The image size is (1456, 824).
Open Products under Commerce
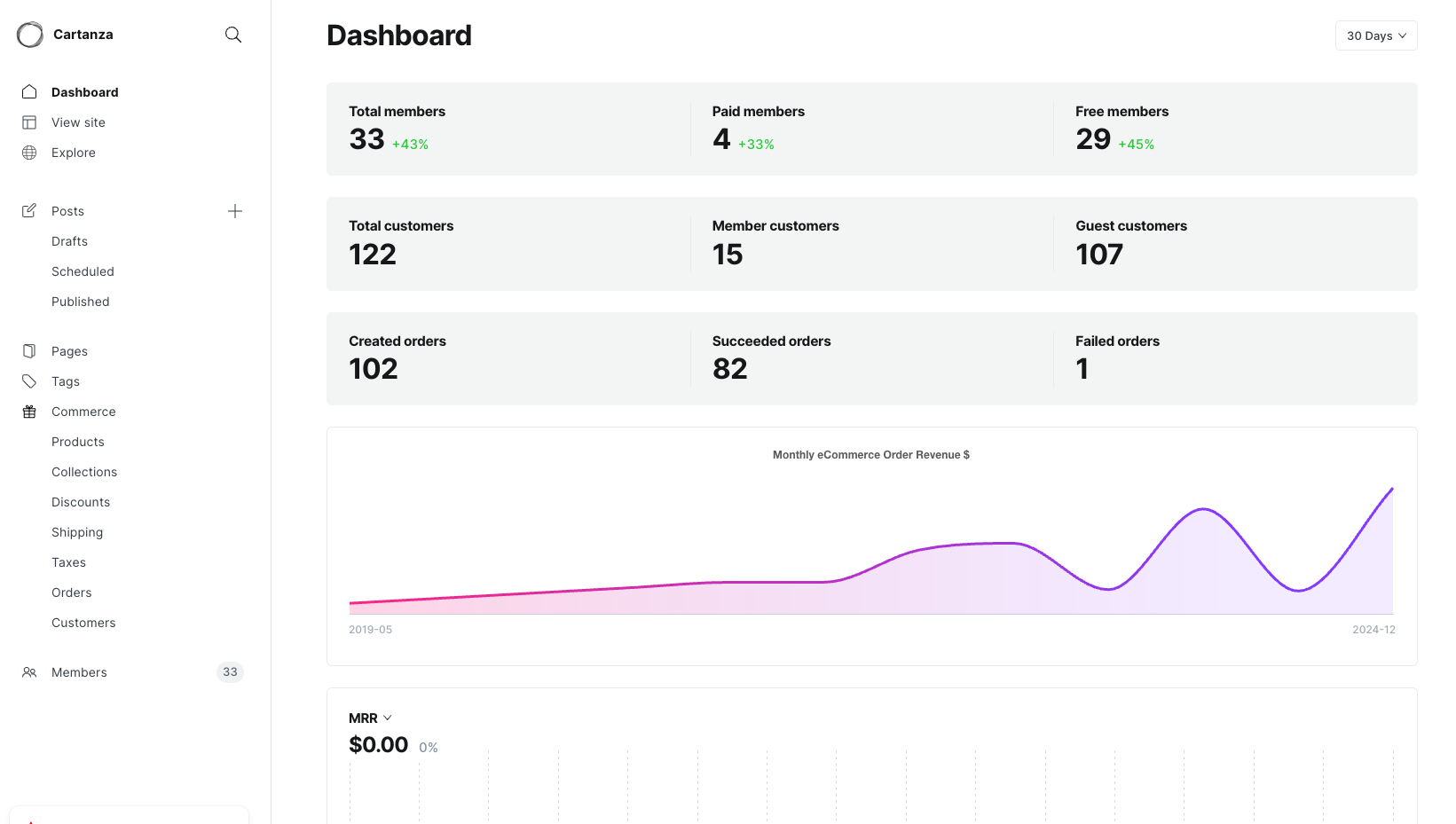78,442
